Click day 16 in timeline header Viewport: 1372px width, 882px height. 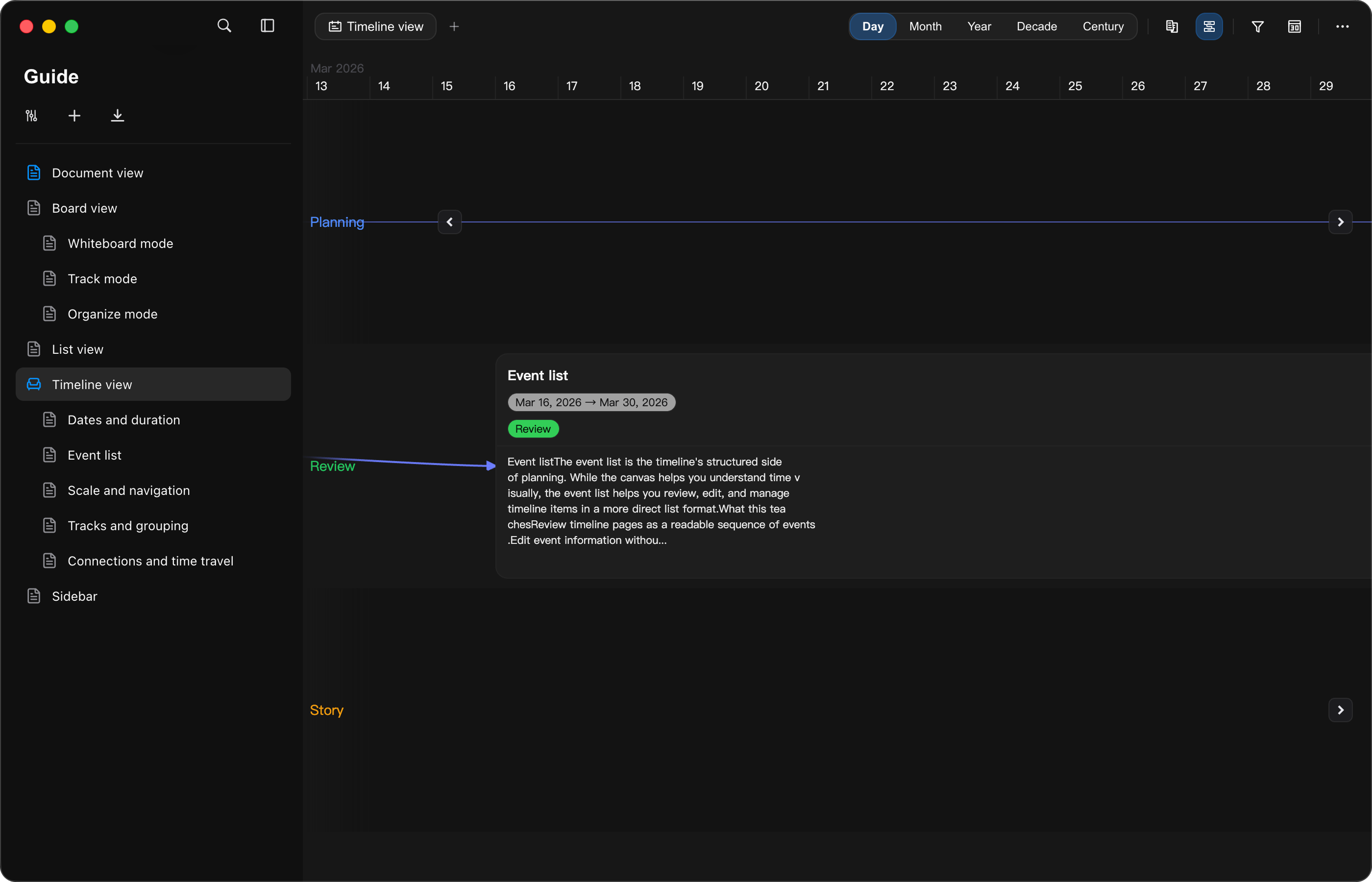pos(509,86)
